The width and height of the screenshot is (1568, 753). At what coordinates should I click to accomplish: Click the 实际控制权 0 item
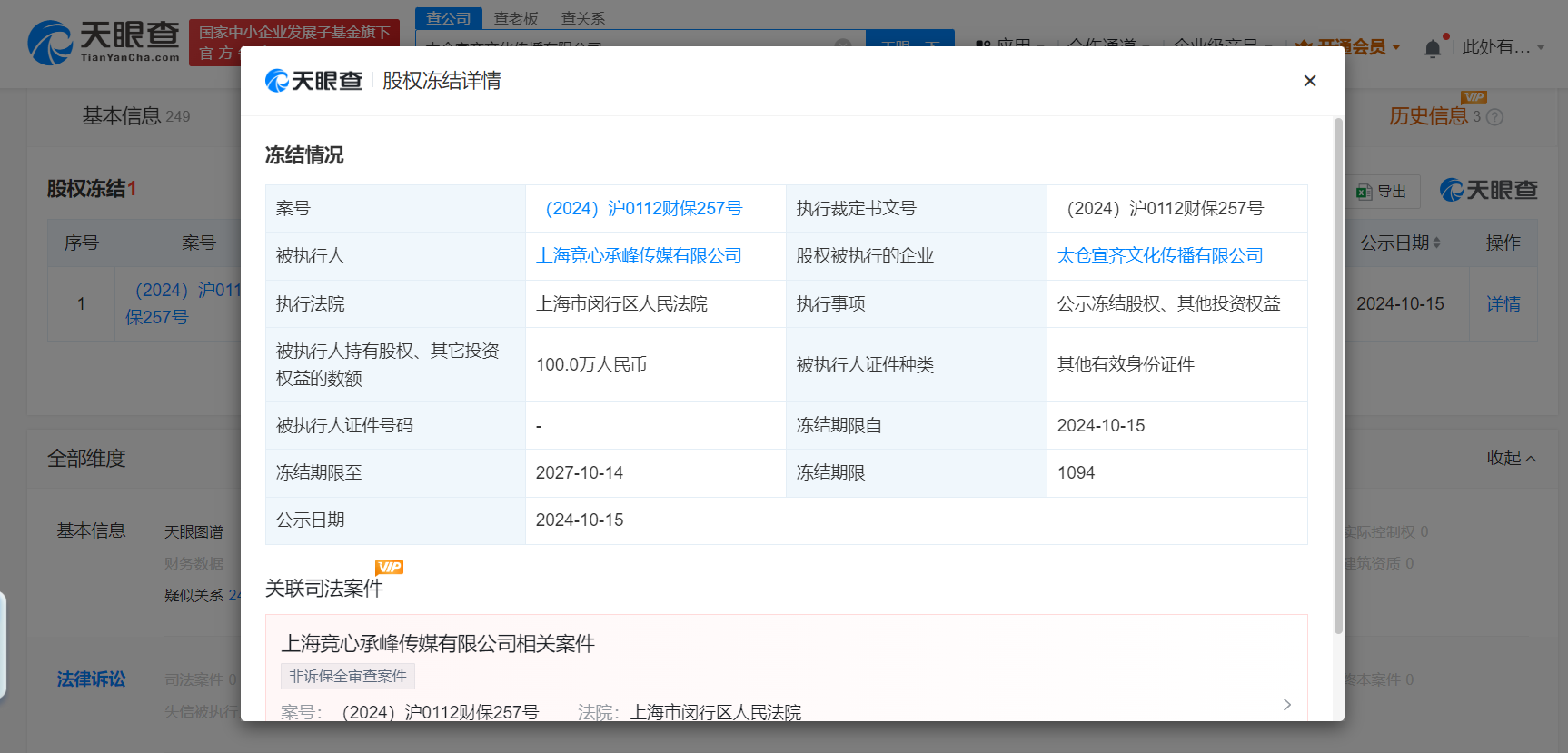[1386, 532]
